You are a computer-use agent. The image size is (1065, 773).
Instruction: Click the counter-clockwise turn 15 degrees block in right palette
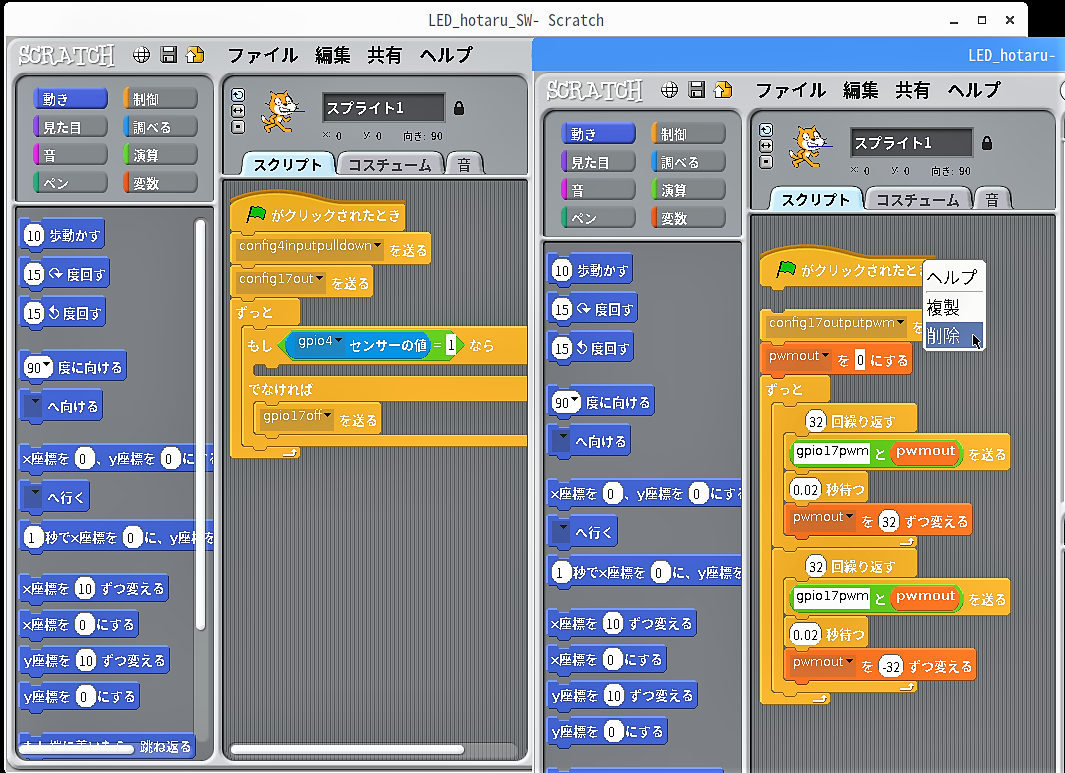[590, 348]
